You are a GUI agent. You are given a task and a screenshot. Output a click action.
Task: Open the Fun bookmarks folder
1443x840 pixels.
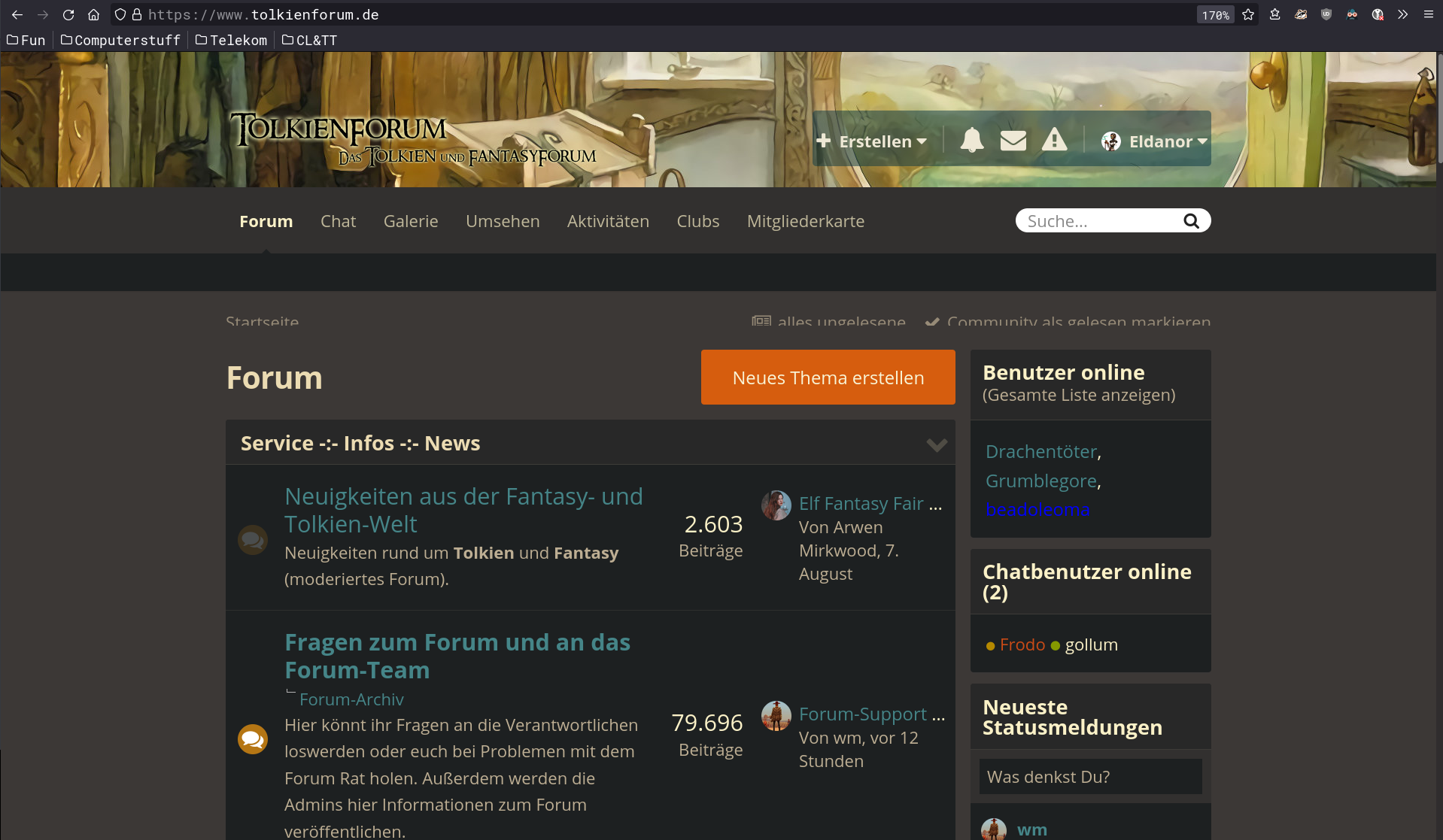point(26,40)
